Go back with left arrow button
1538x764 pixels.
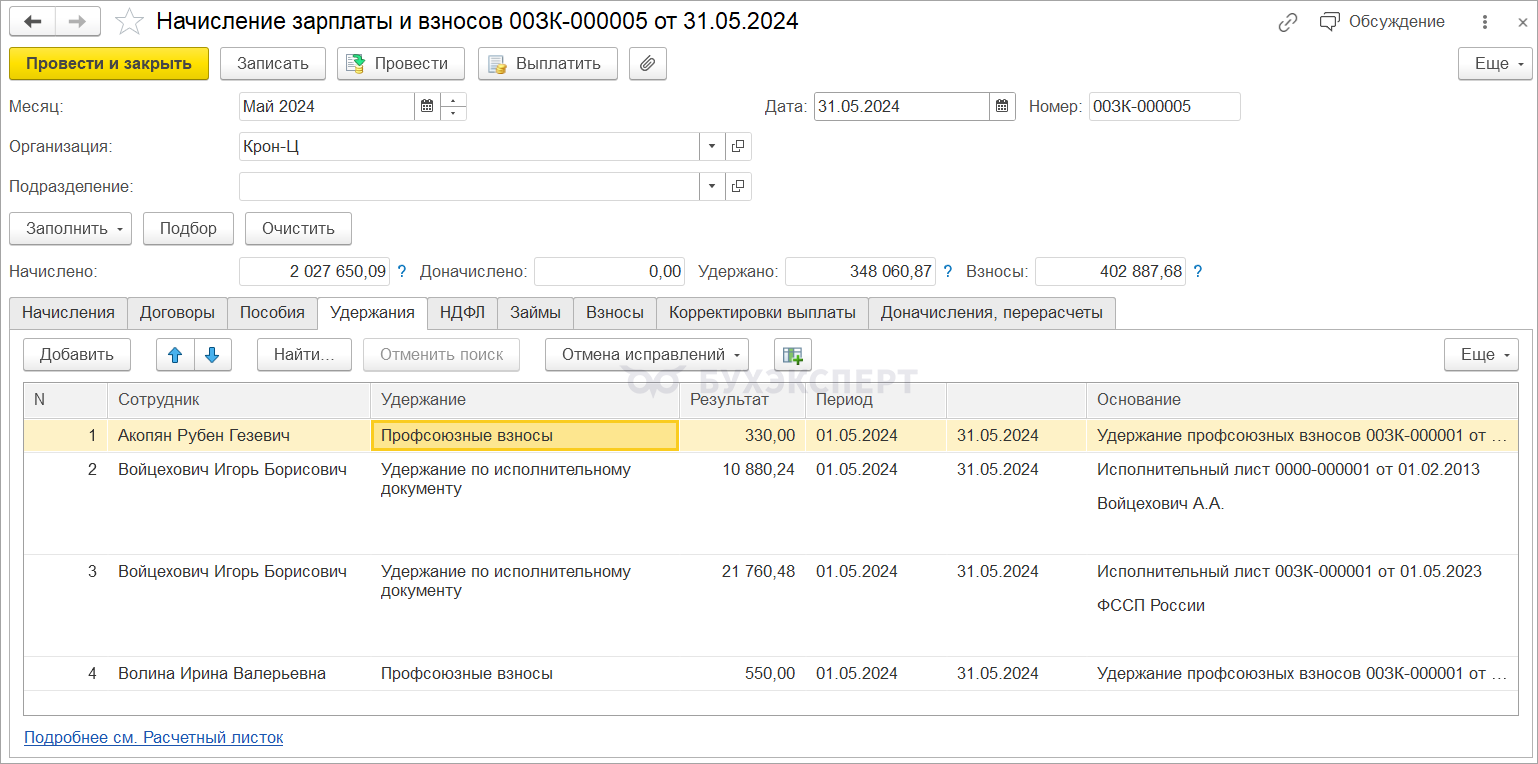click(32, 22)
